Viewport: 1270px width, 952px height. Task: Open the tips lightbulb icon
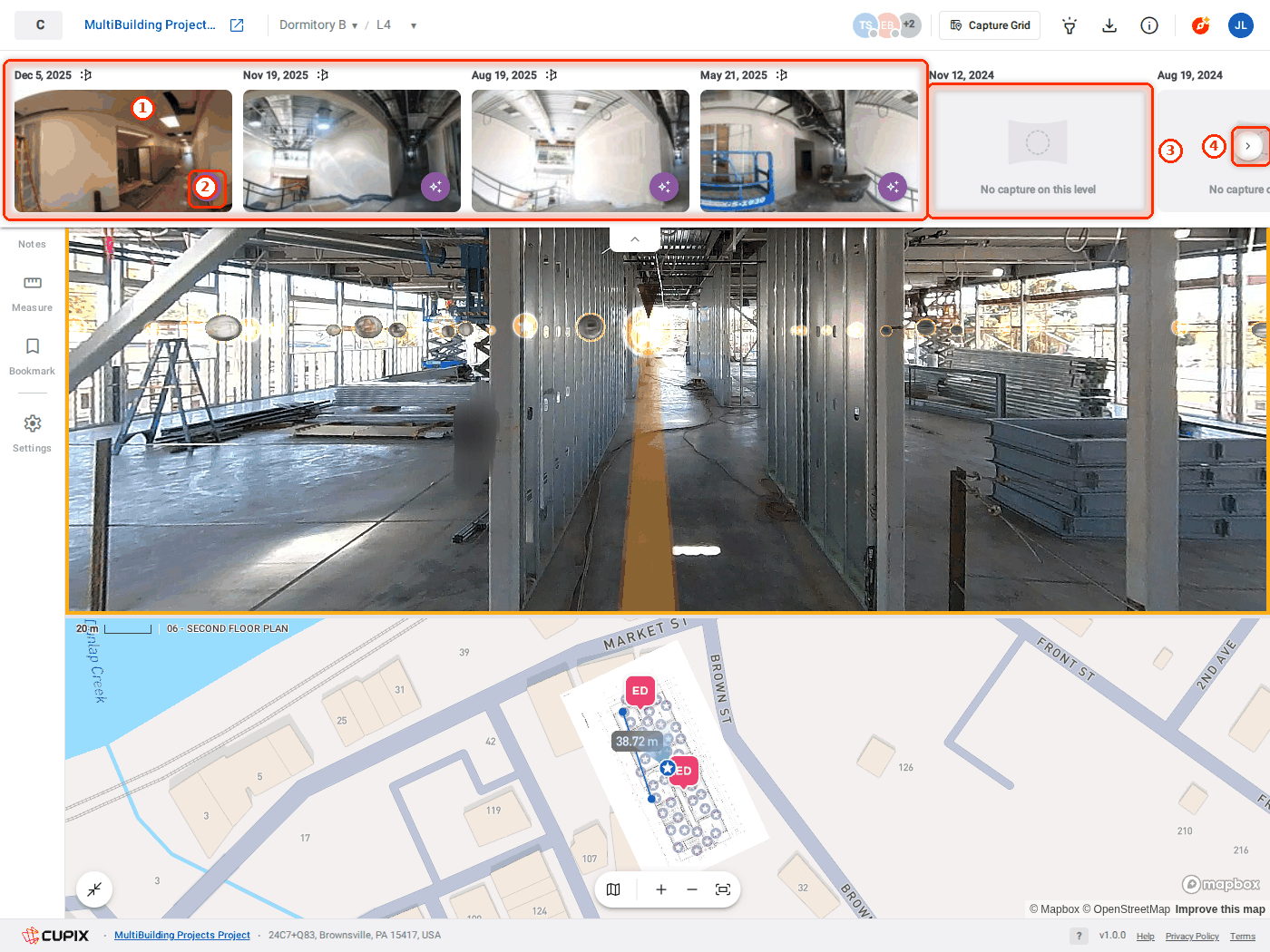[x=1070, y=25]
